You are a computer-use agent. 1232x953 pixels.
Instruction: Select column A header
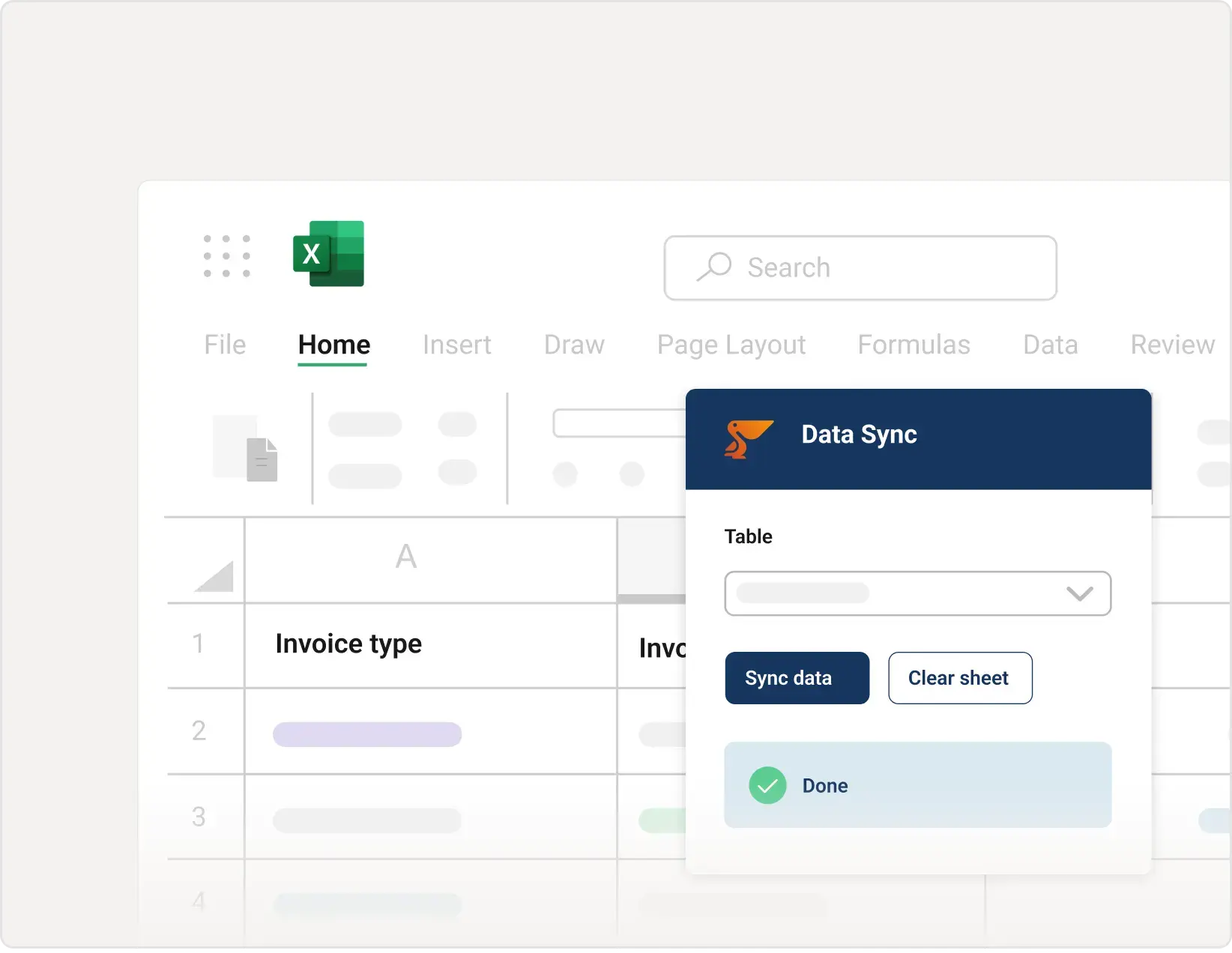[x=431, y=560]
